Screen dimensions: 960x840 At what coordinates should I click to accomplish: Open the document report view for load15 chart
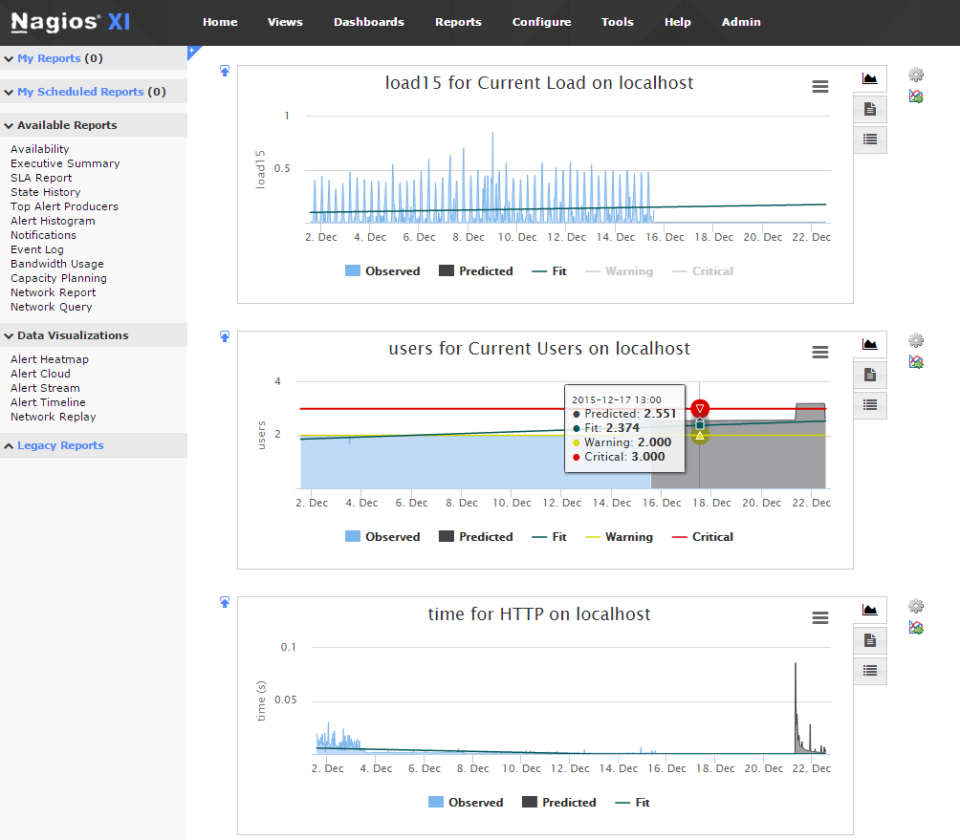(869, 108)
